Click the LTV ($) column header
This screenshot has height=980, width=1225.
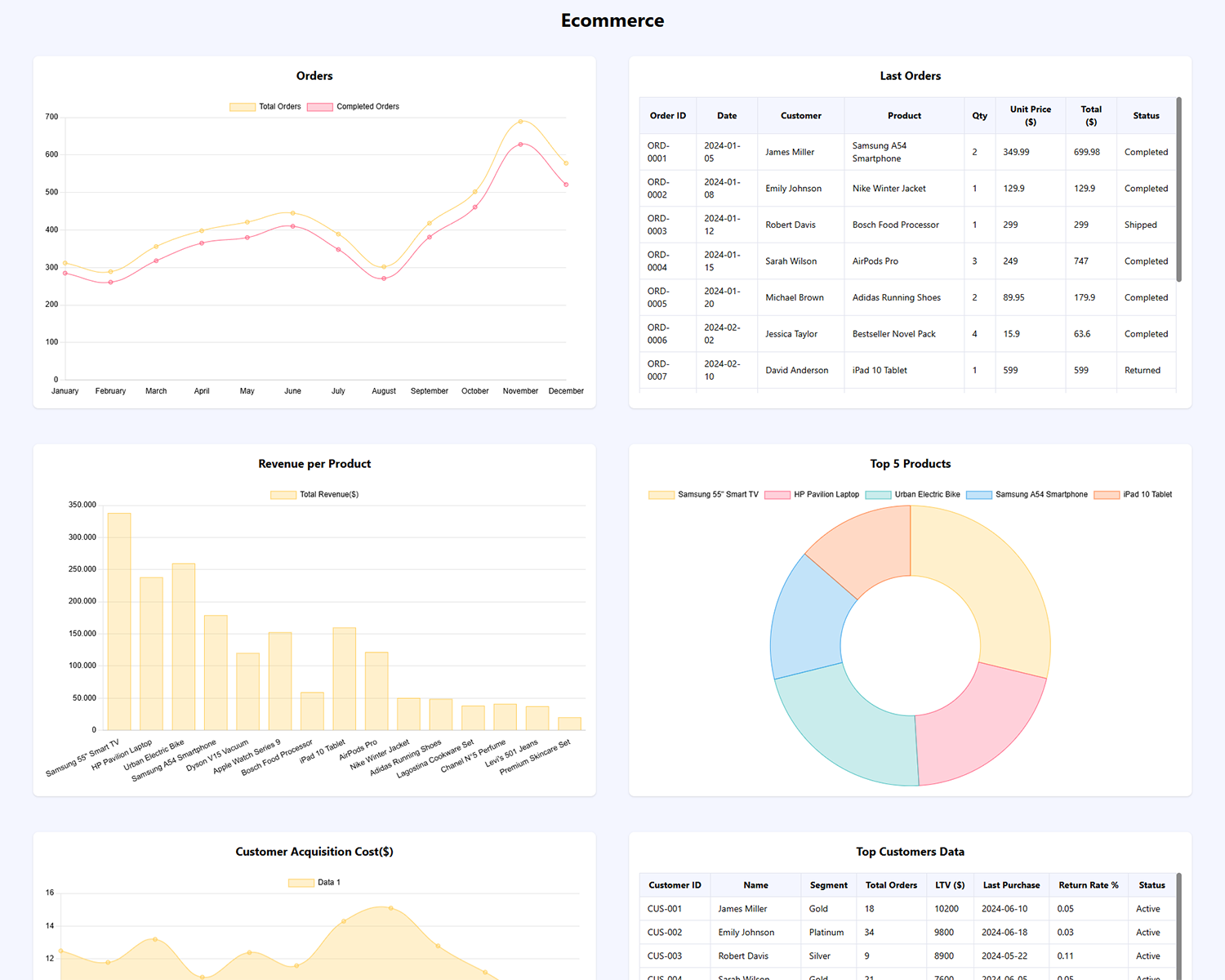pyautogui.click(x=950, y=885)
